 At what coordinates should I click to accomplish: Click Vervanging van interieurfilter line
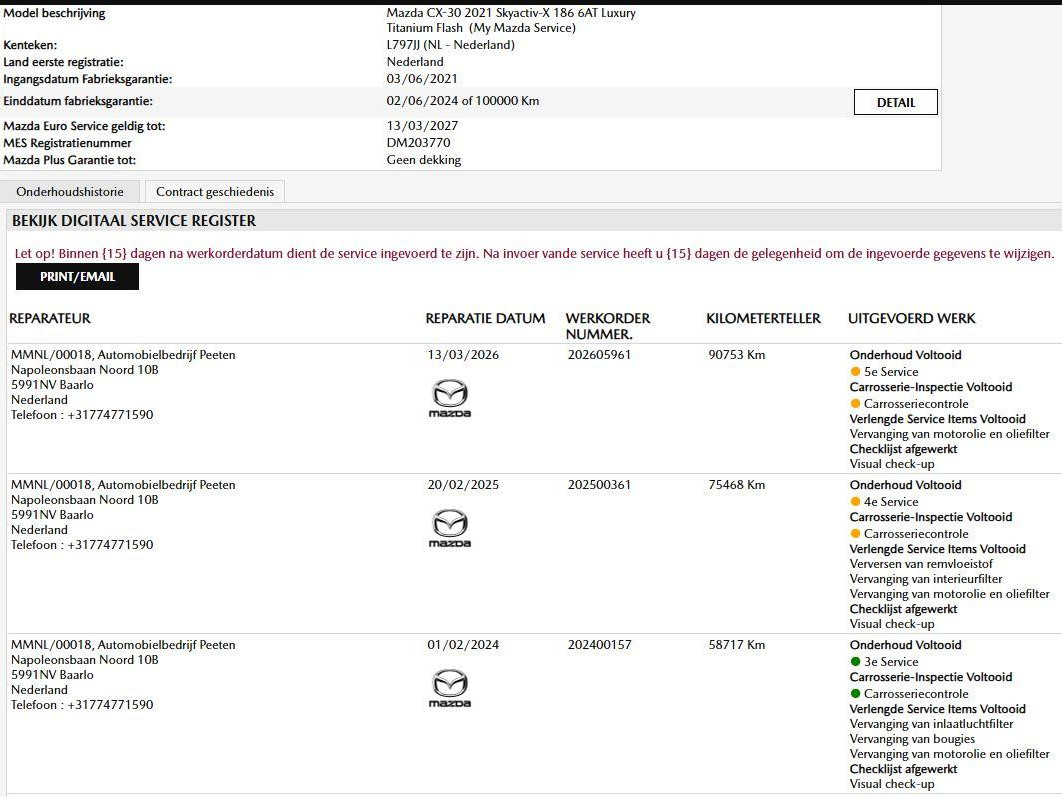click(x=926, y=579)
